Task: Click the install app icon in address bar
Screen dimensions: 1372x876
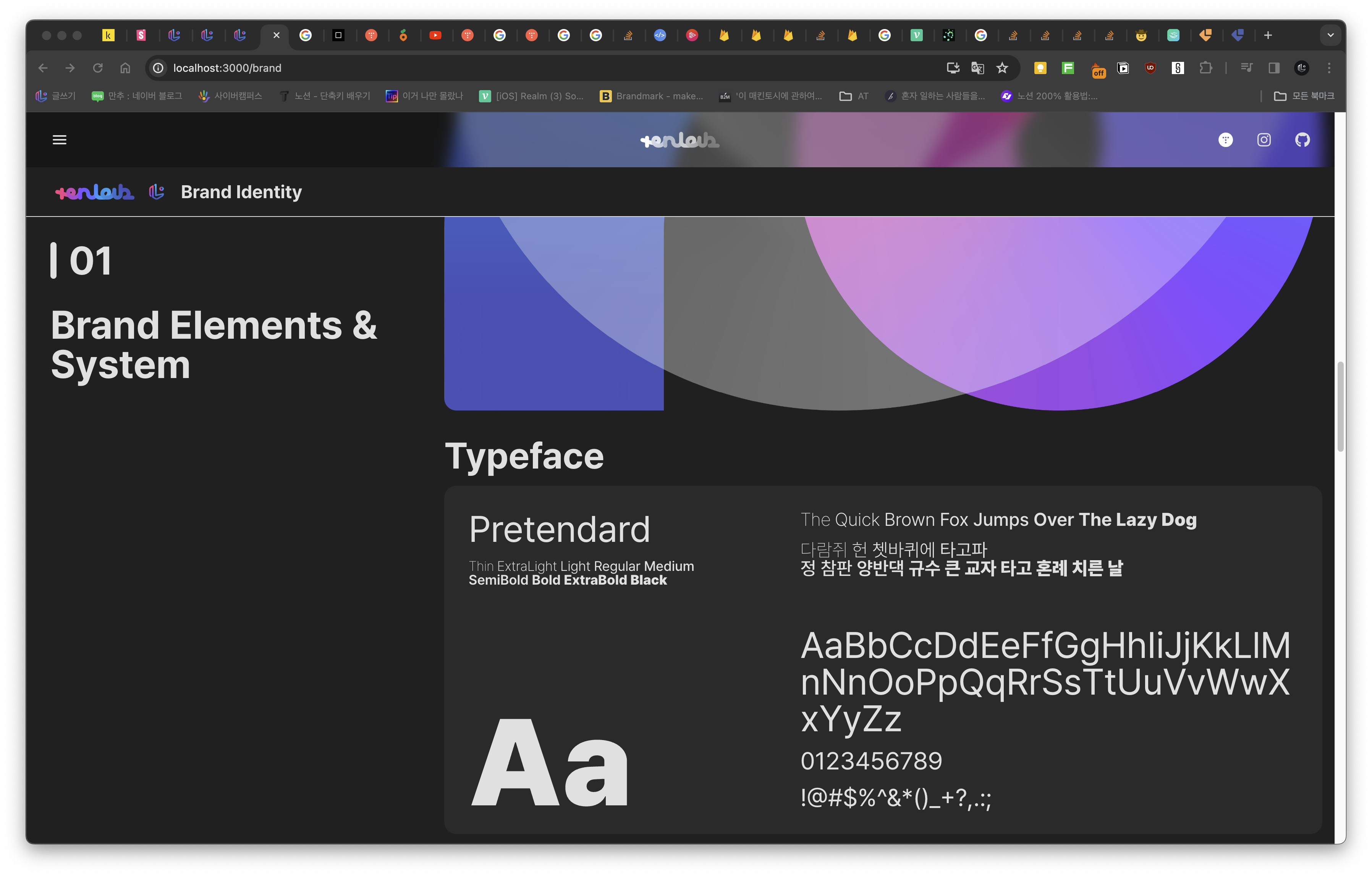Action: (953, 68)
